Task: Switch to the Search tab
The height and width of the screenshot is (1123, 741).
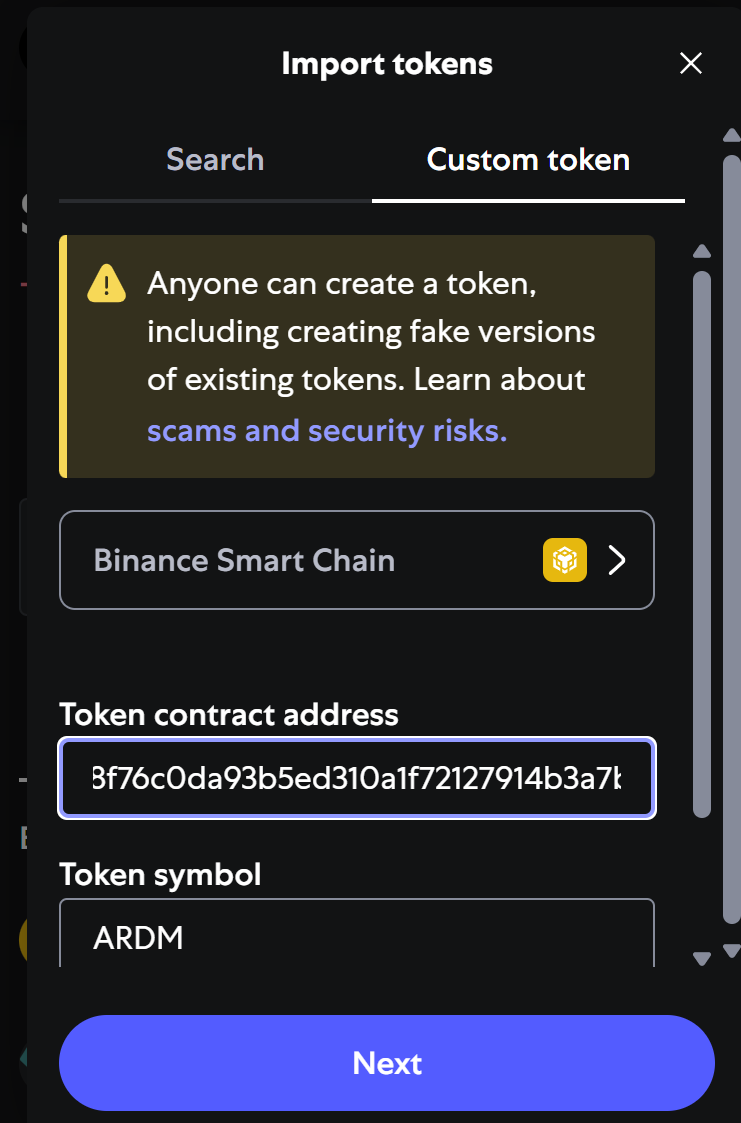Action: point(215,160)
